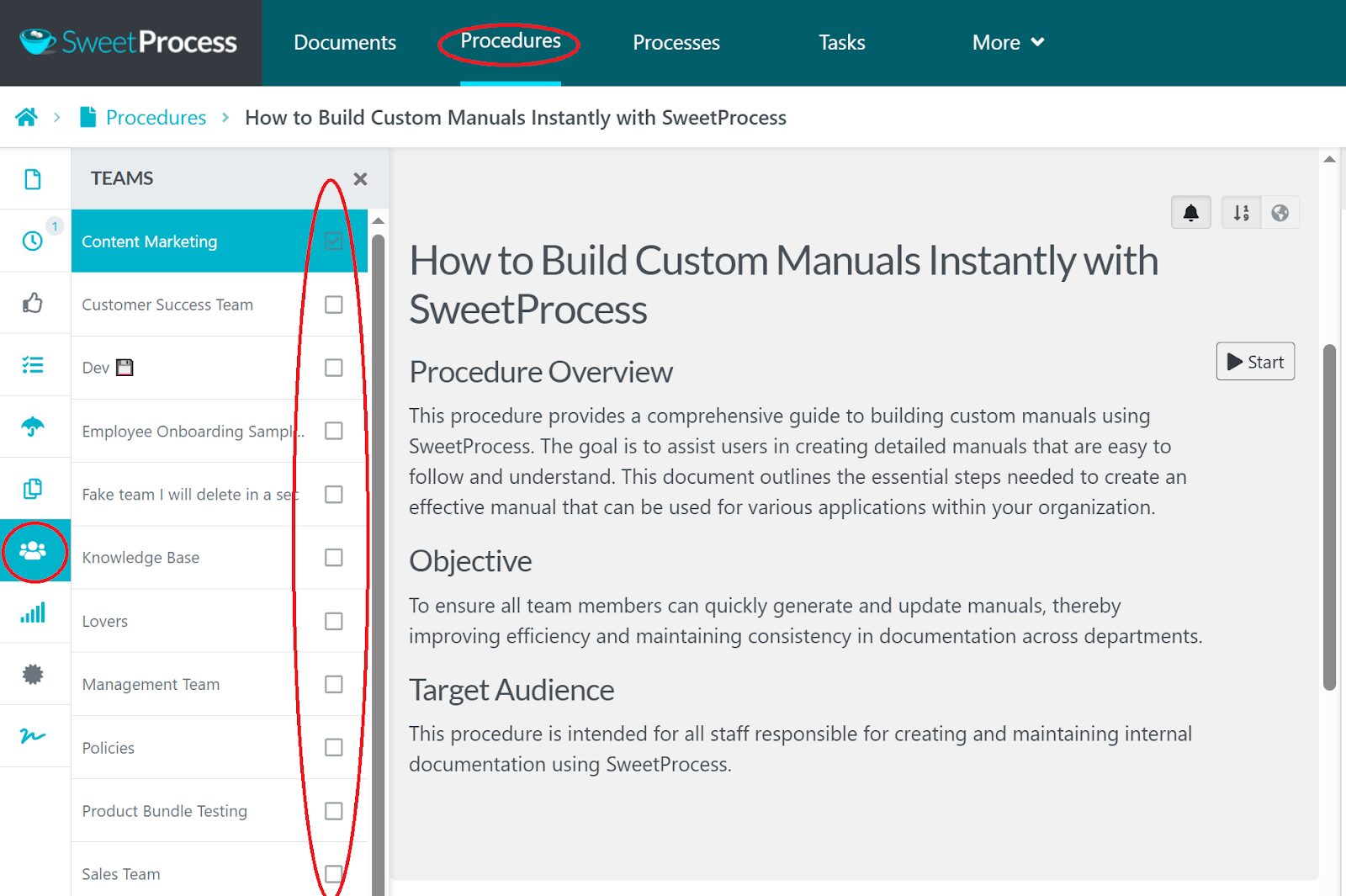Select the Content Marketing team row
This screenshot has width=1346, height=896.
220,241
